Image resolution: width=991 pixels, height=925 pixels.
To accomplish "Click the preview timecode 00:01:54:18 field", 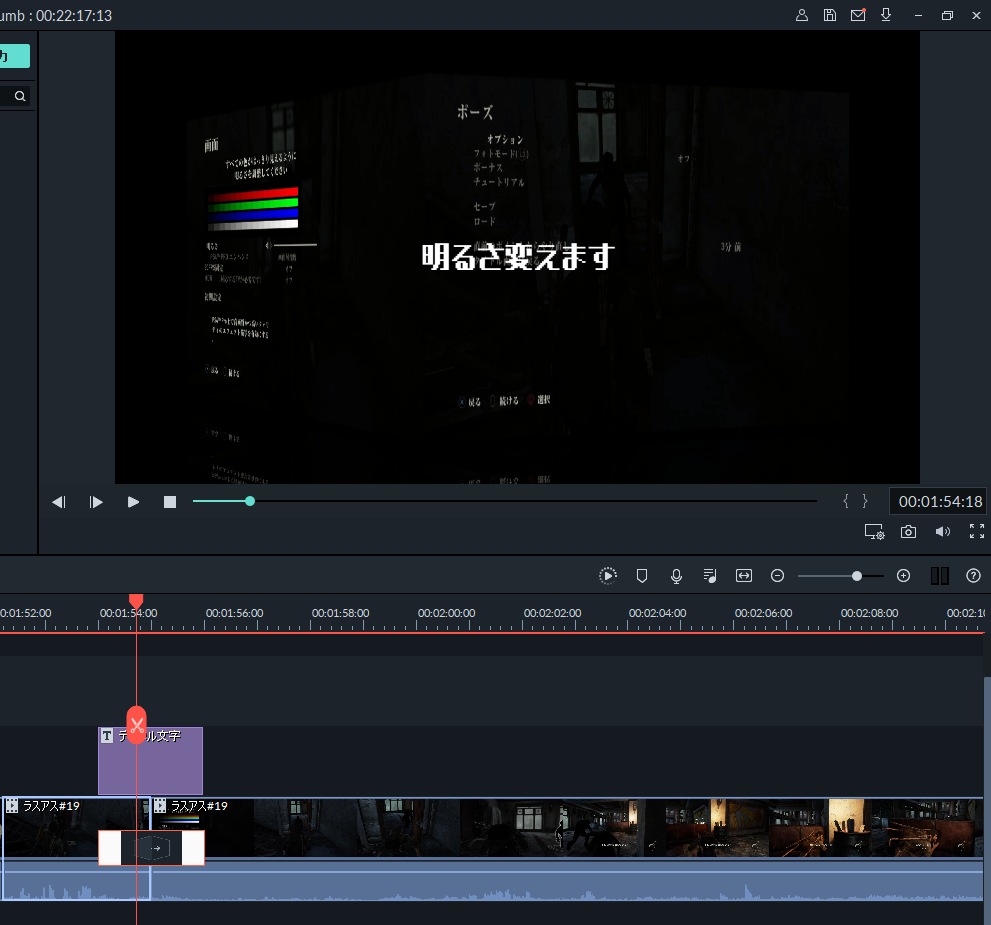I will point(940,502).
